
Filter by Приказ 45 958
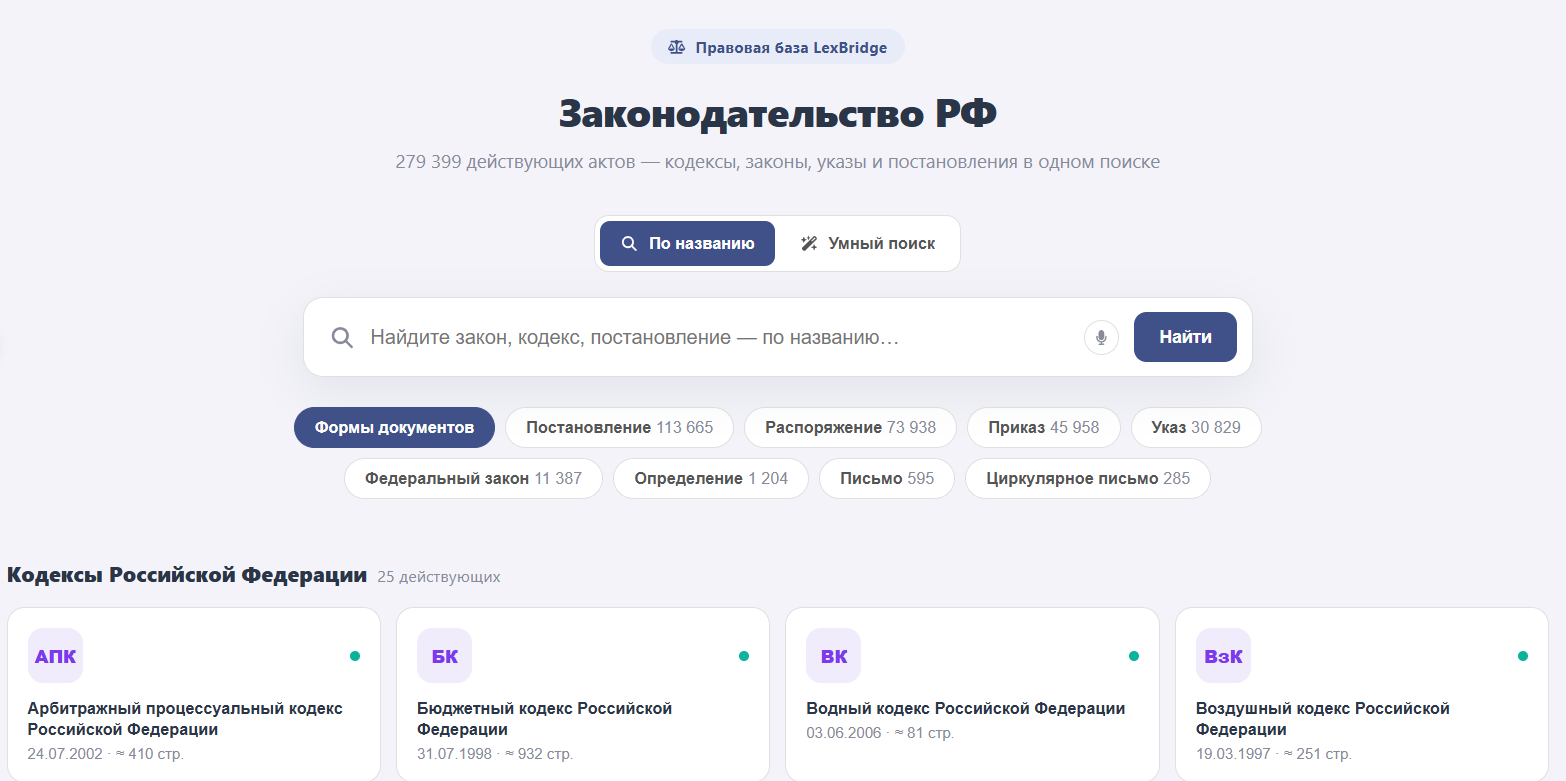tap(1043, 427)
